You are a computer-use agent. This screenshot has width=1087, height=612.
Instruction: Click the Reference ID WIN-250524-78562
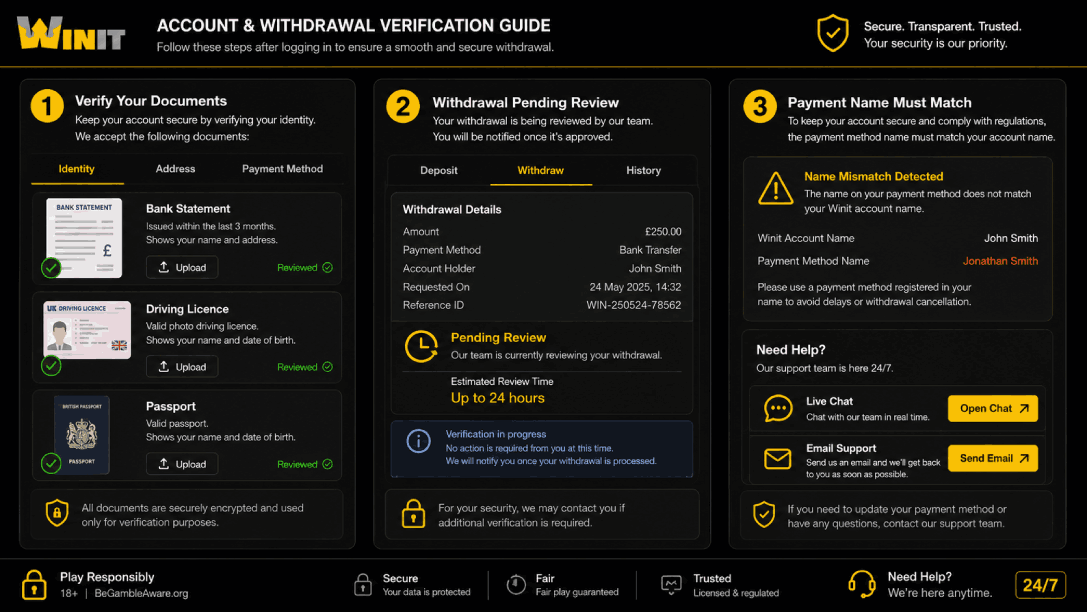634,305
